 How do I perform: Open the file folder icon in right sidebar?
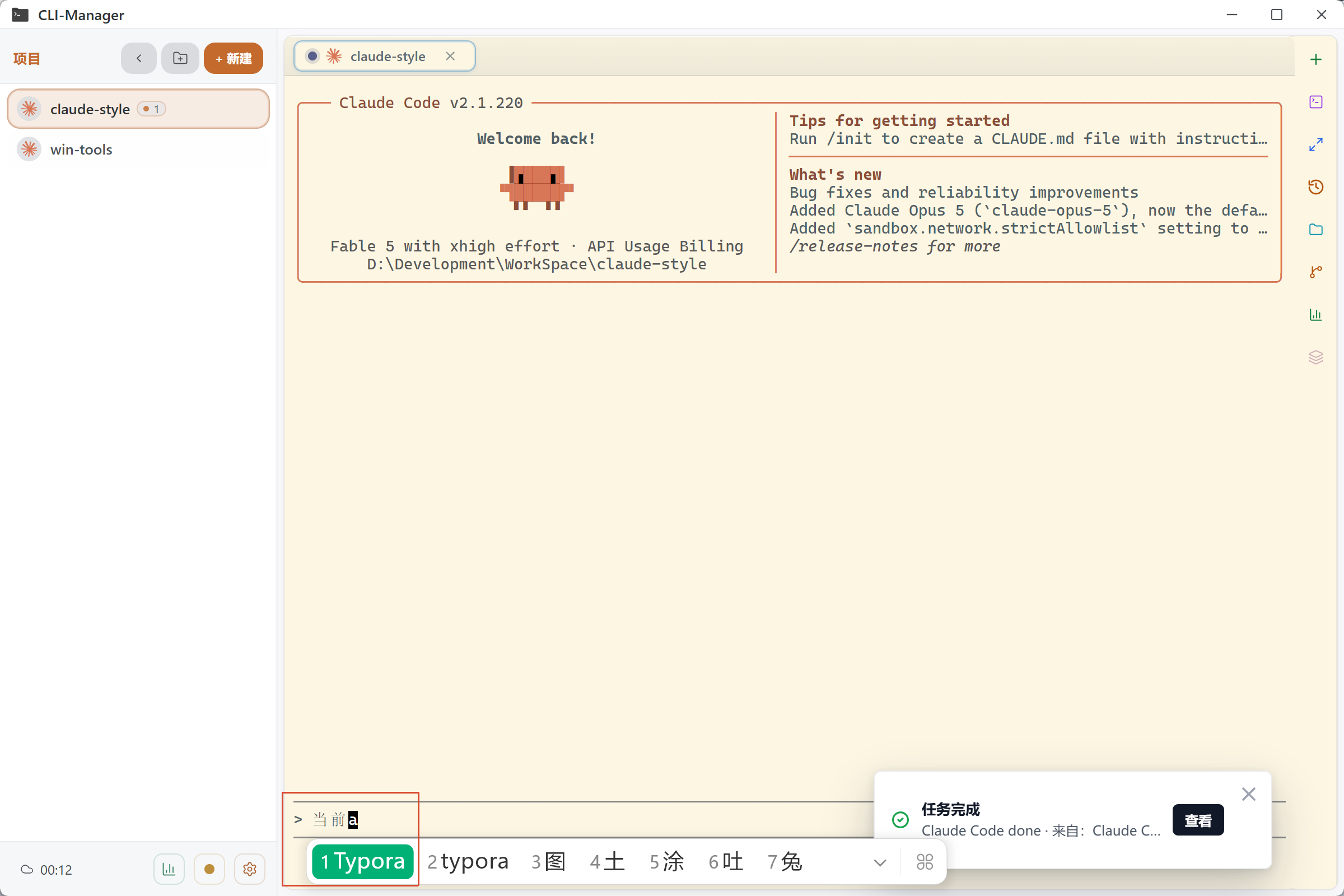coord(1315,230)
